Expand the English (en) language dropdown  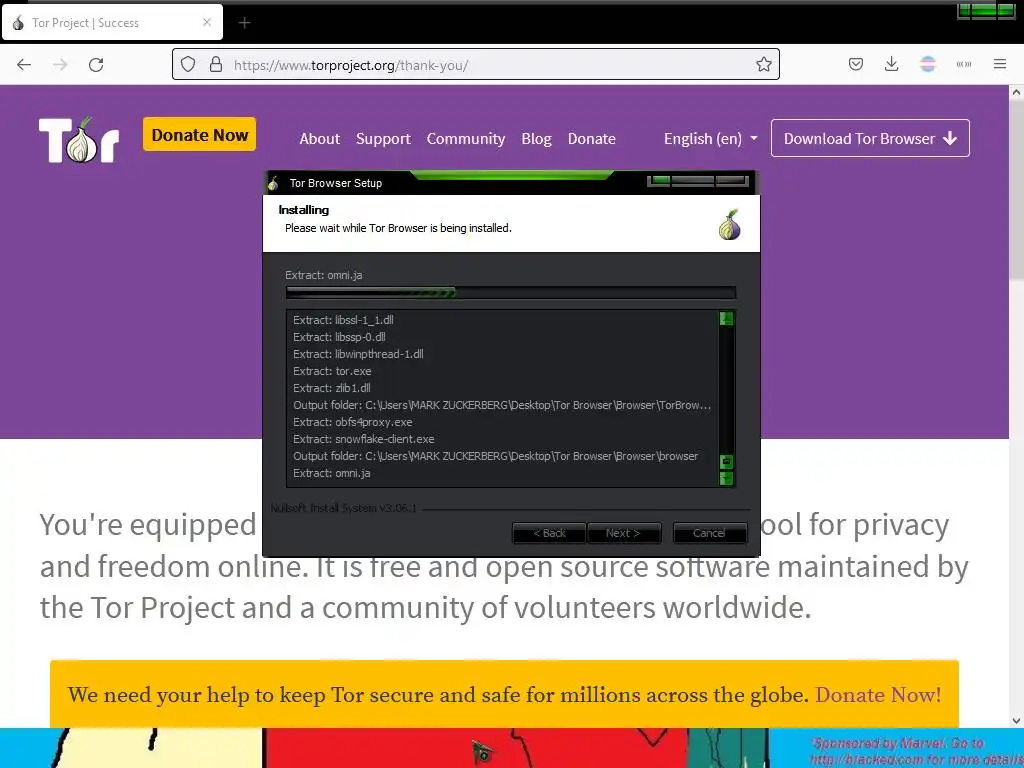pos(711,138)
